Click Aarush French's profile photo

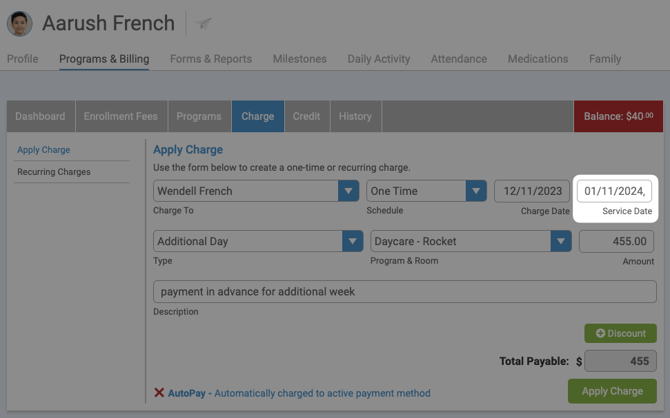click(20, 24)
